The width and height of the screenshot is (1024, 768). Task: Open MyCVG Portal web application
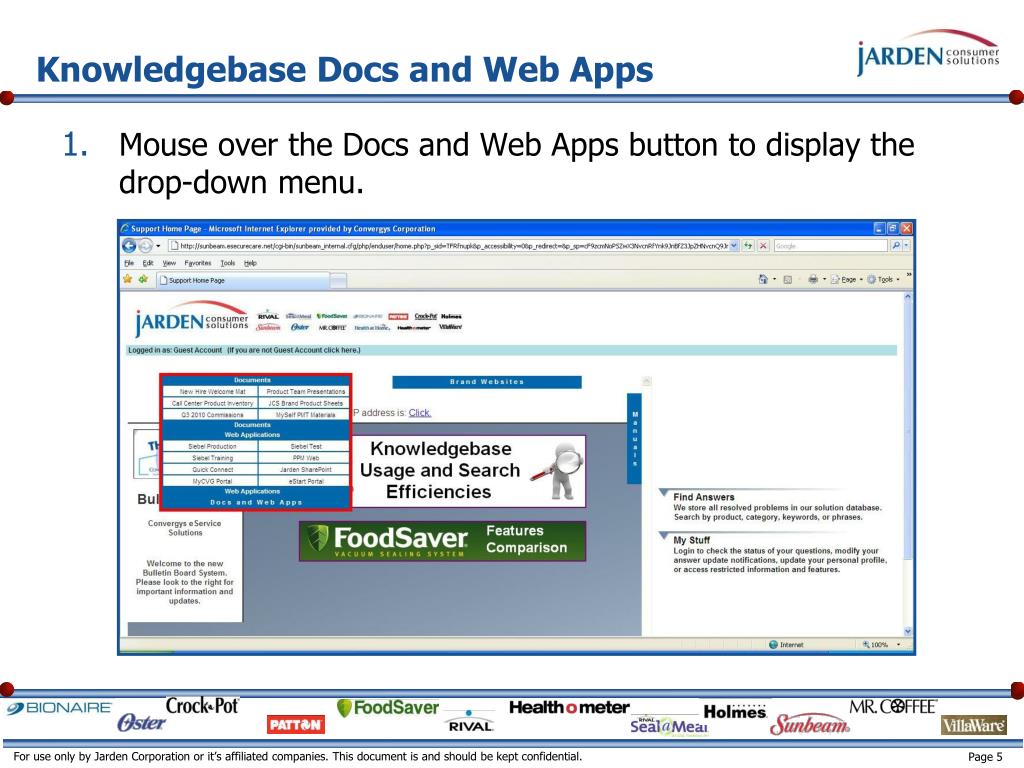[x=212, y=481]
